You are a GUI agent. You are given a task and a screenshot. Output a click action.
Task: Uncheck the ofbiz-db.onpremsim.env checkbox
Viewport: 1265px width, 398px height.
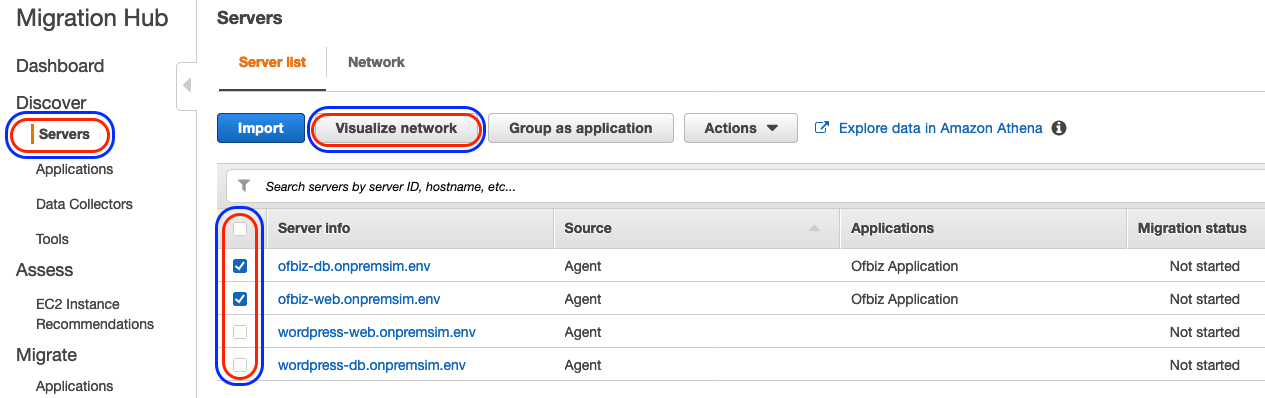(240, 266)
